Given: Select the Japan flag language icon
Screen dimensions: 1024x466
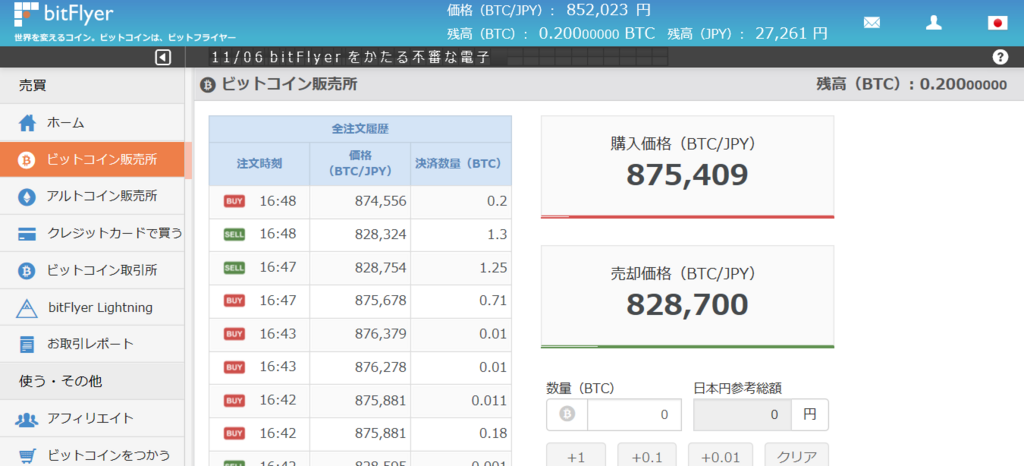Looking at the screenshot, I should pyautogui.click(x=997, y=23).
